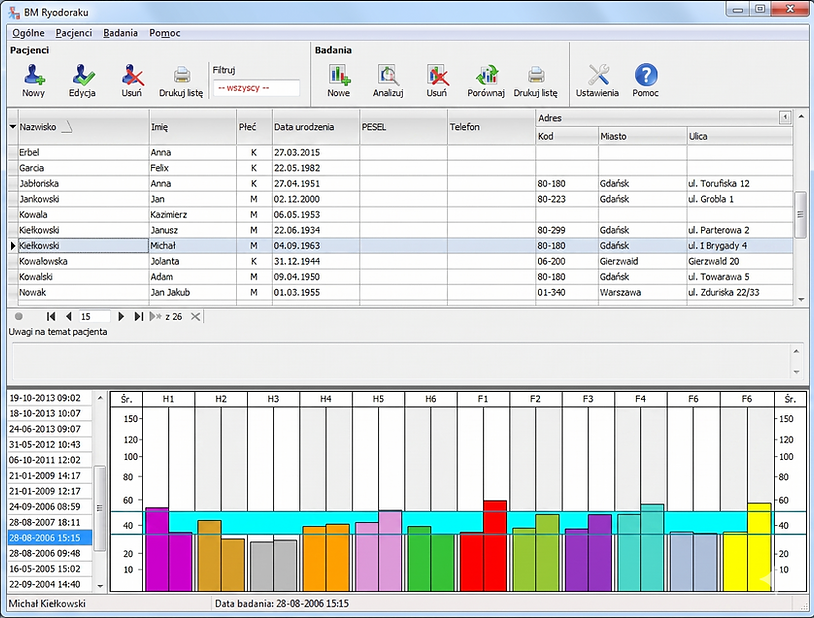Delete examination using Usuń in Badania
The width and height of the screenshot is (814, 618).
[x=437, y=80]
